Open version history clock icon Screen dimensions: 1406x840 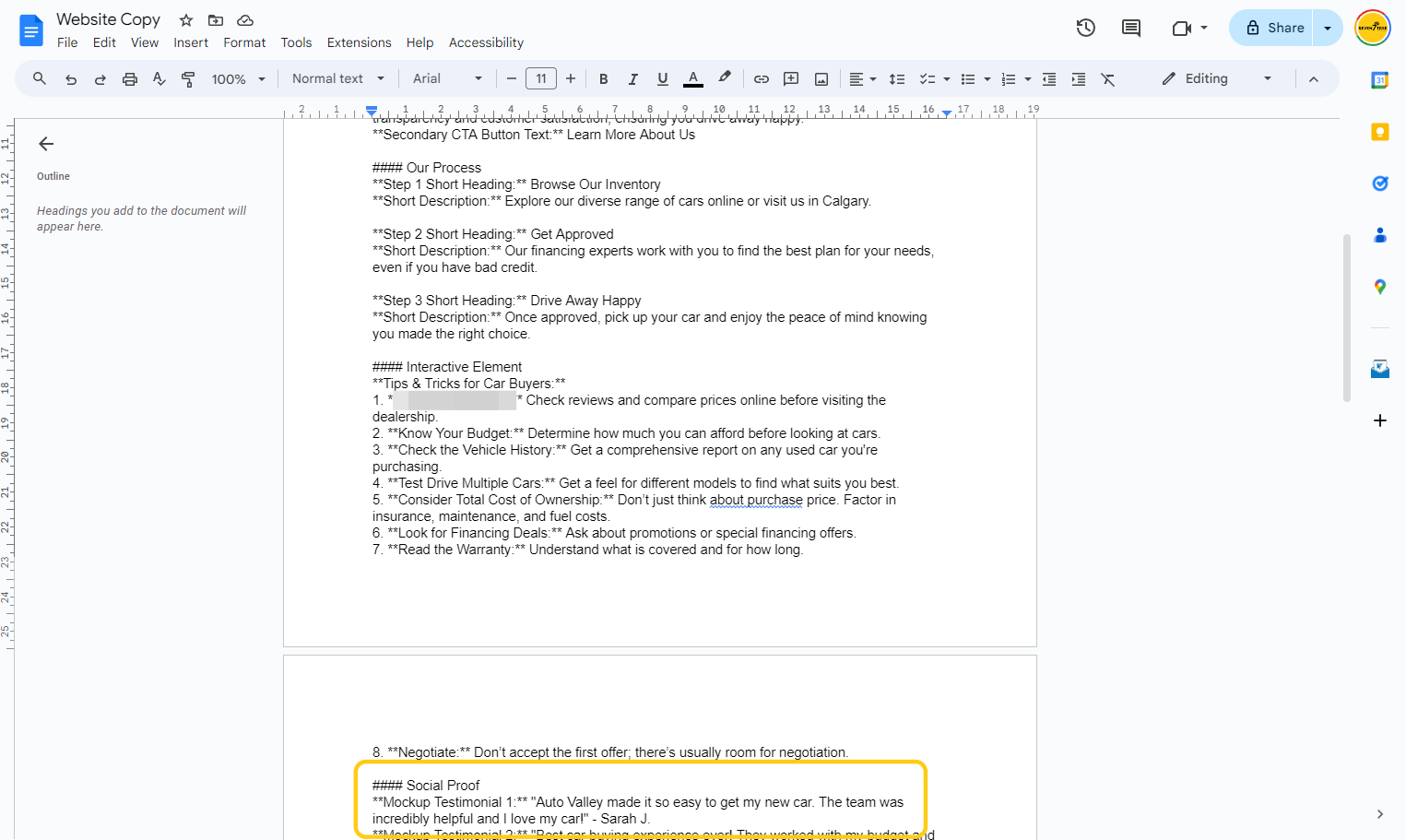pos(1086,28)
